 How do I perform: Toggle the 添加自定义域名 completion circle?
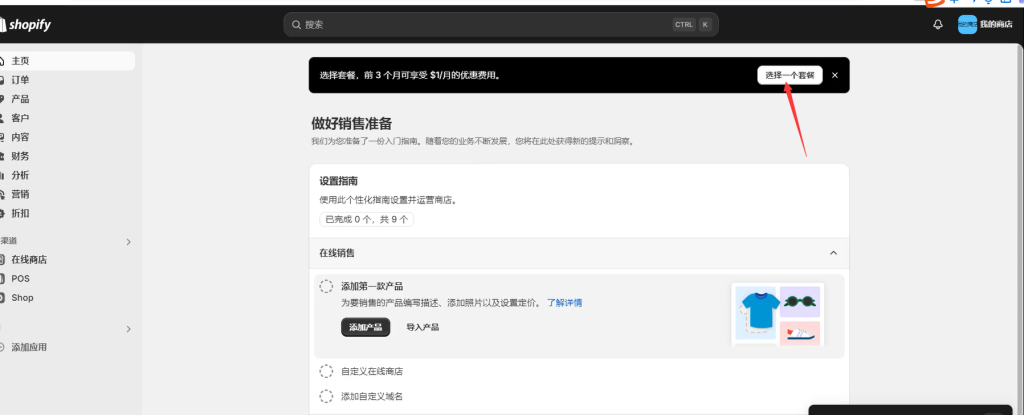pos(326,397)
